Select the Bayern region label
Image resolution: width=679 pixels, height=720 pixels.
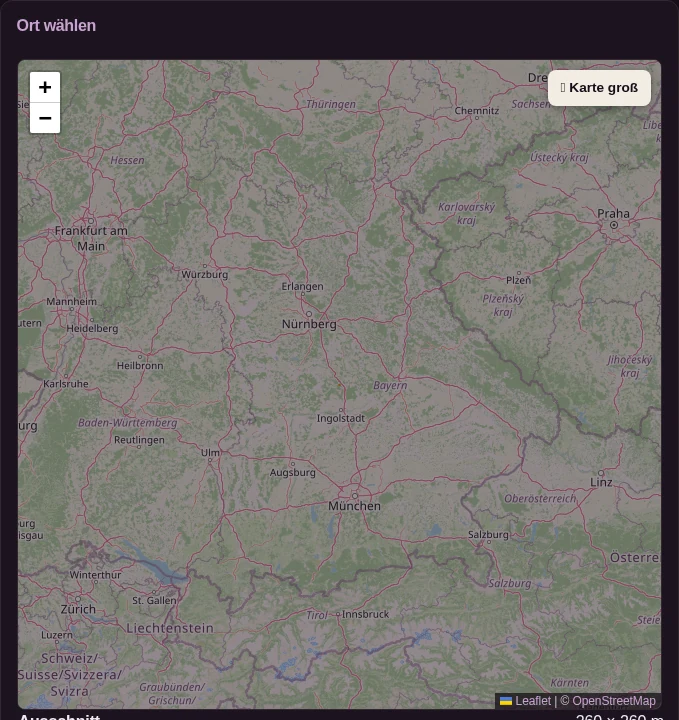click(390, 385)
